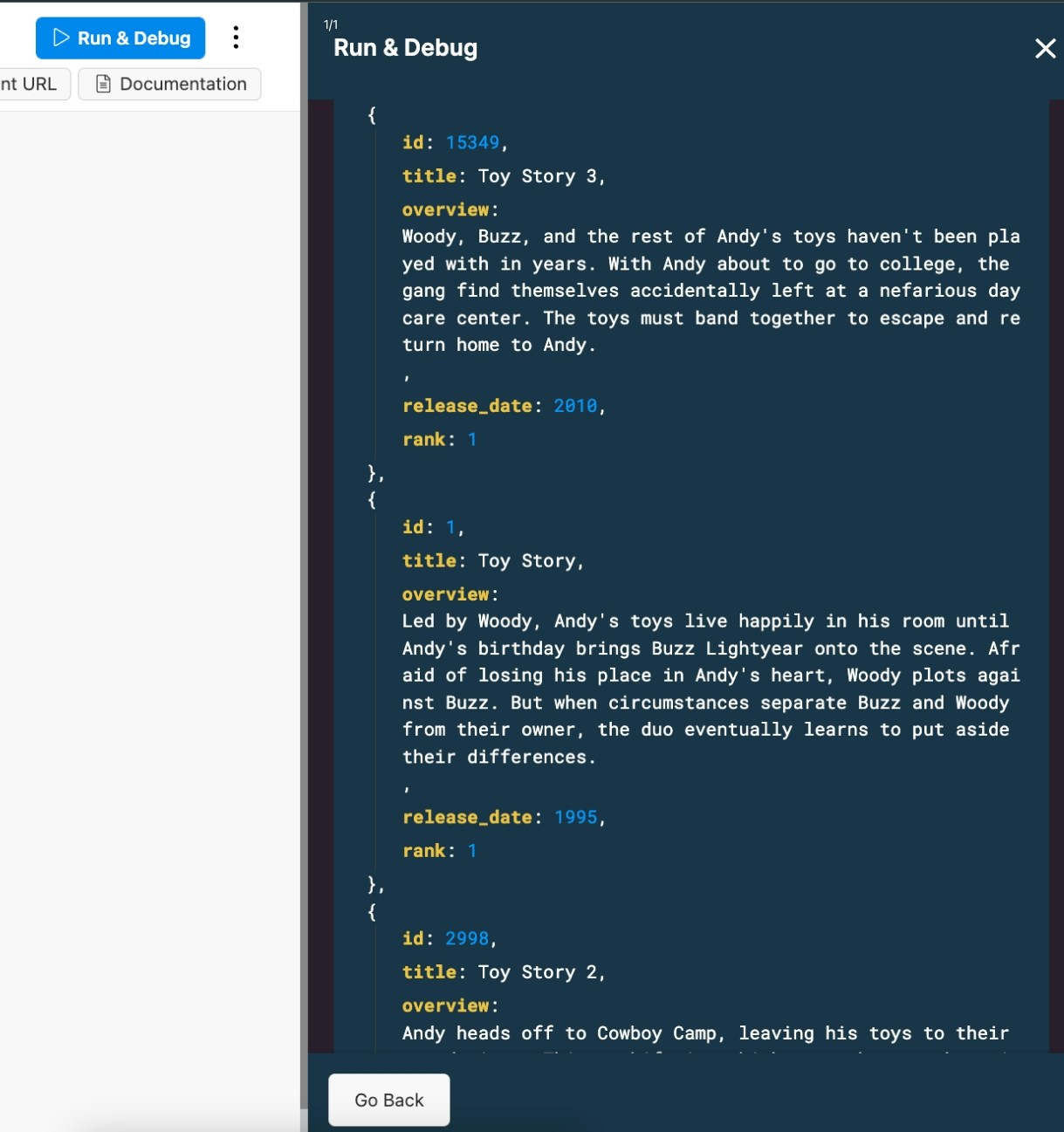Click the overview text beginning Woody, Buzz

pos(711,291)
